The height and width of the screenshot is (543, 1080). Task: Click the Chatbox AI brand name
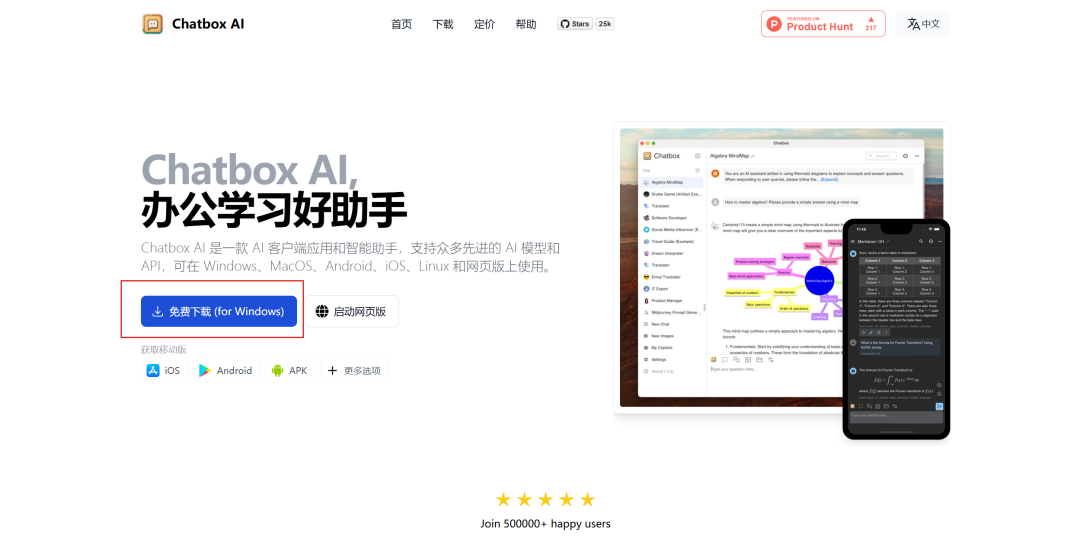[x=208, y=24]
